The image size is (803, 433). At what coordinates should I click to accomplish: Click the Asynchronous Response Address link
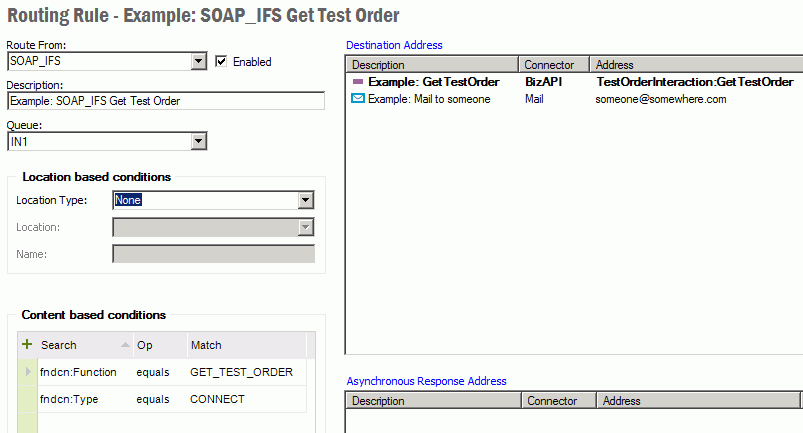426,381
